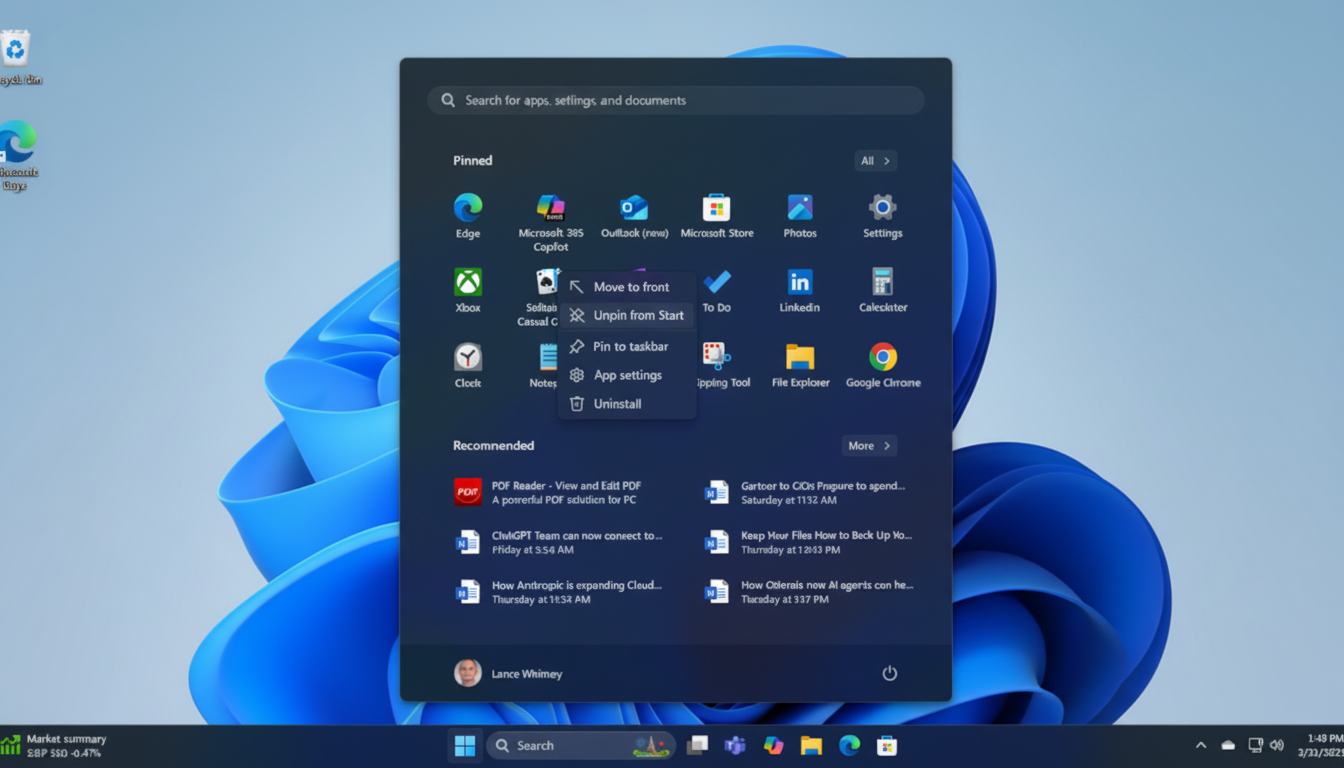
Task: Show hidden icons in system tray chevron
Action: 1200,746
